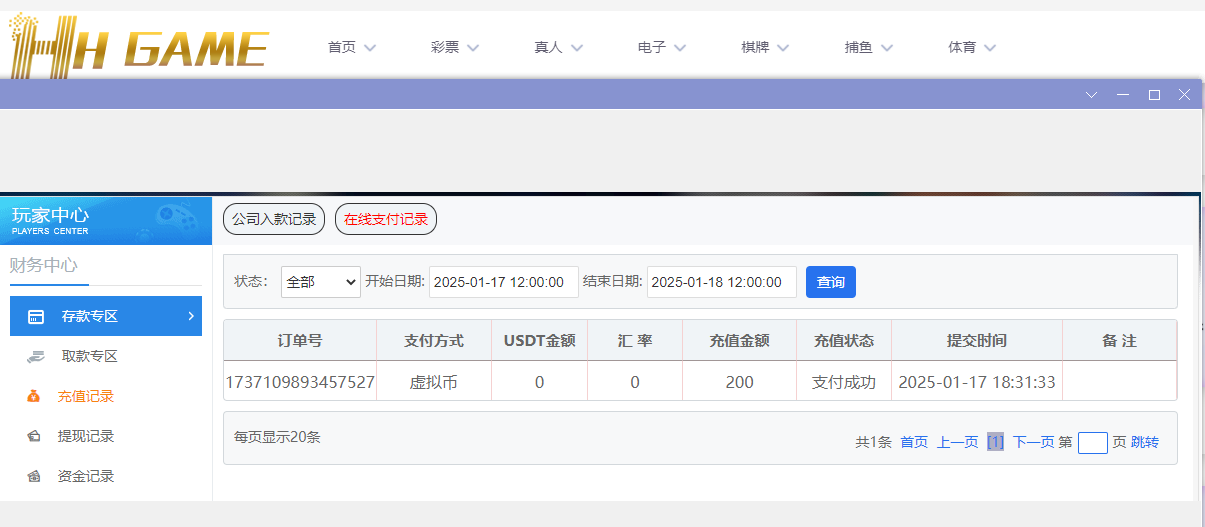Viewport: 1205px width, 527px height.
Task: Click the page number input box
Action: [1092, 442]
